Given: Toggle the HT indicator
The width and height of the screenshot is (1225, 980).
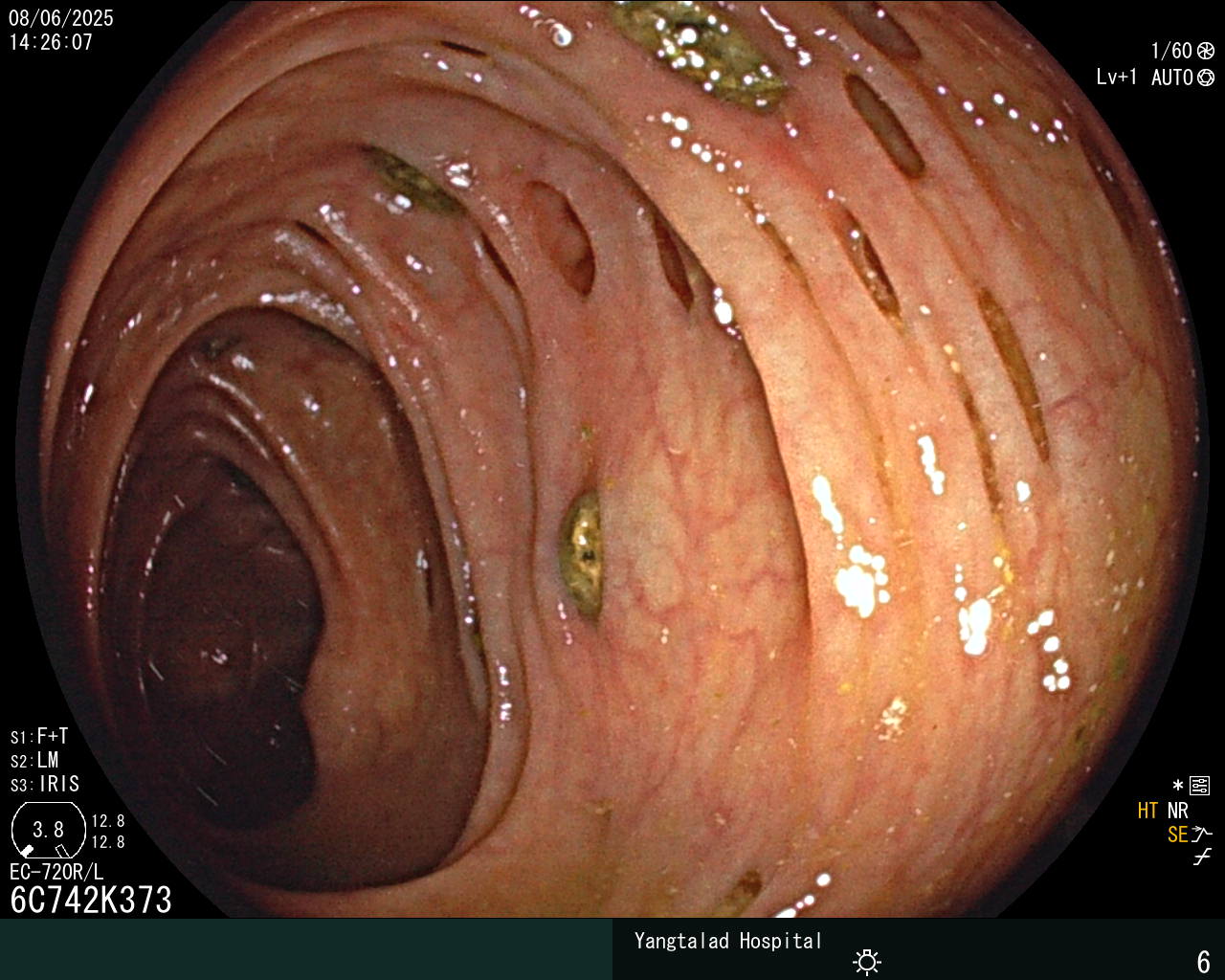Looking at the screenshot, I should click(1147, 812).
